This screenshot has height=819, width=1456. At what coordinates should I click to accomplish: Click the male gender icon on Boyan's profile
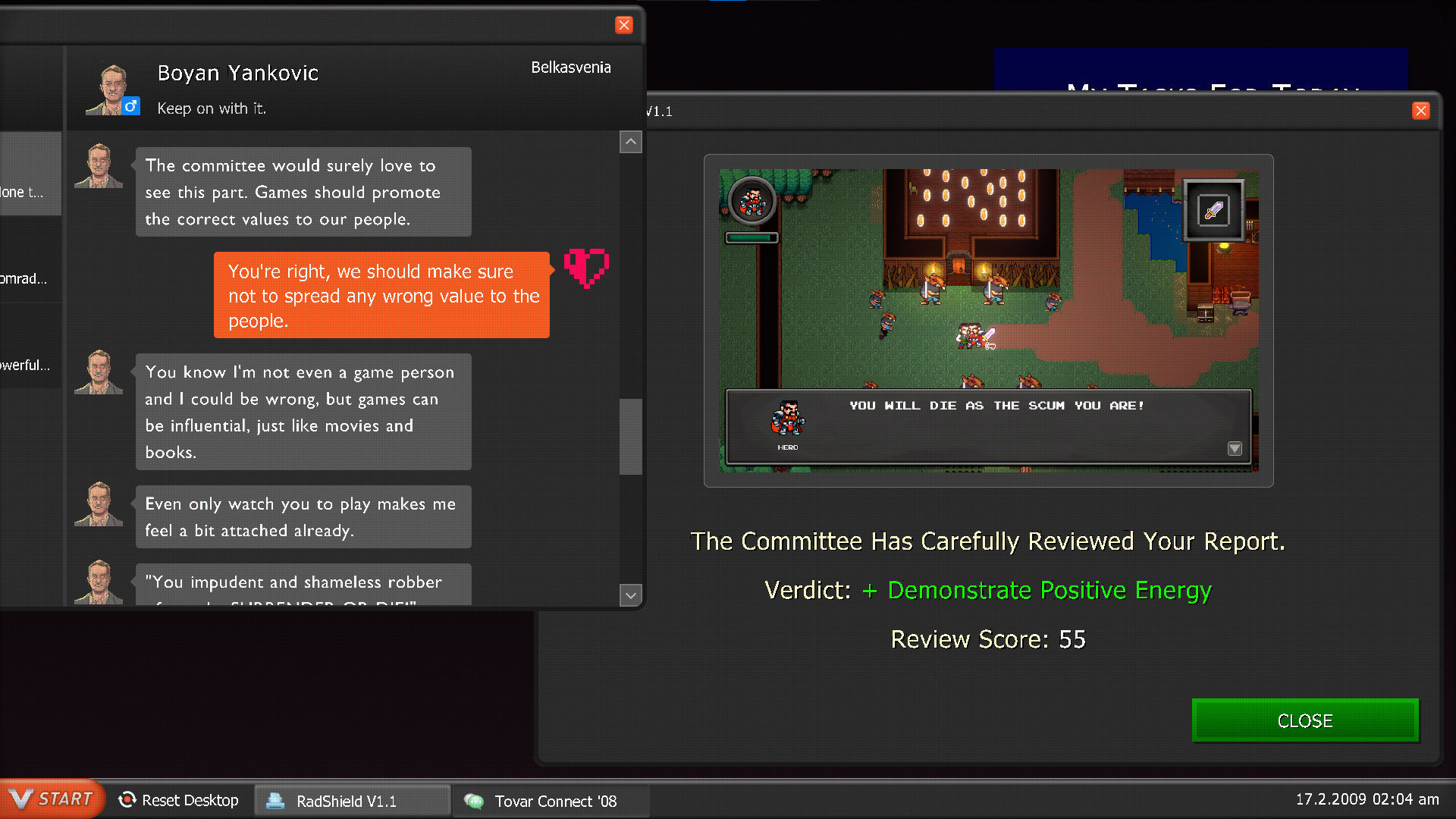coord(132,106)
